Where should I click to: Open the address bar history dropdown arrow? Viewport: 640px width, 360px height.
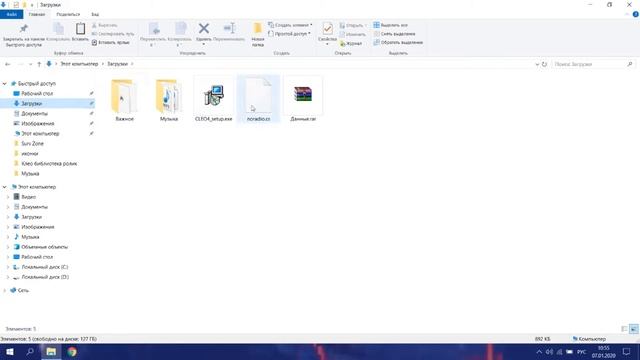[x=537, y=64]
